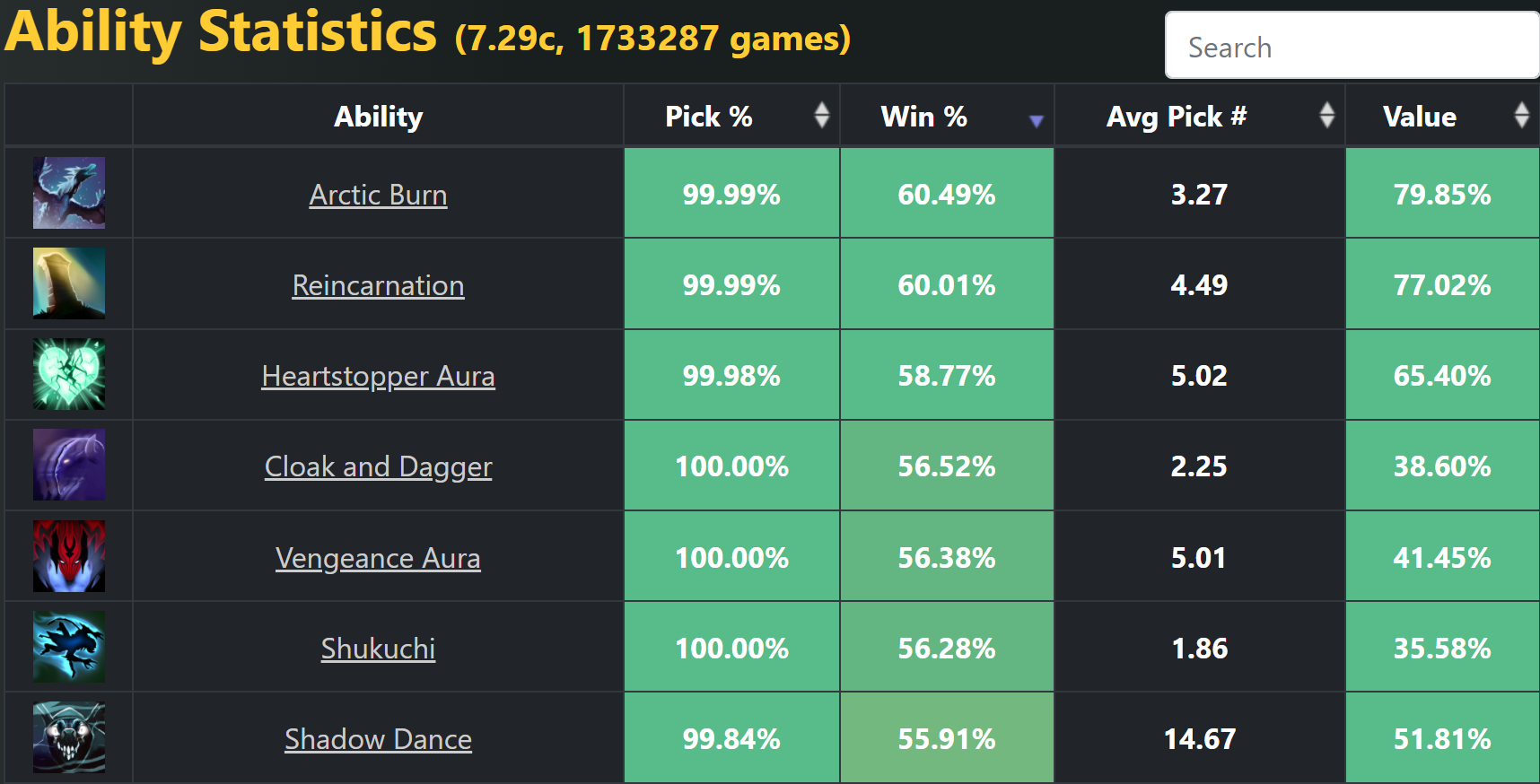Click the Arctic Burn ability icon
The image size is (1540, 784).
coord(69,193)
